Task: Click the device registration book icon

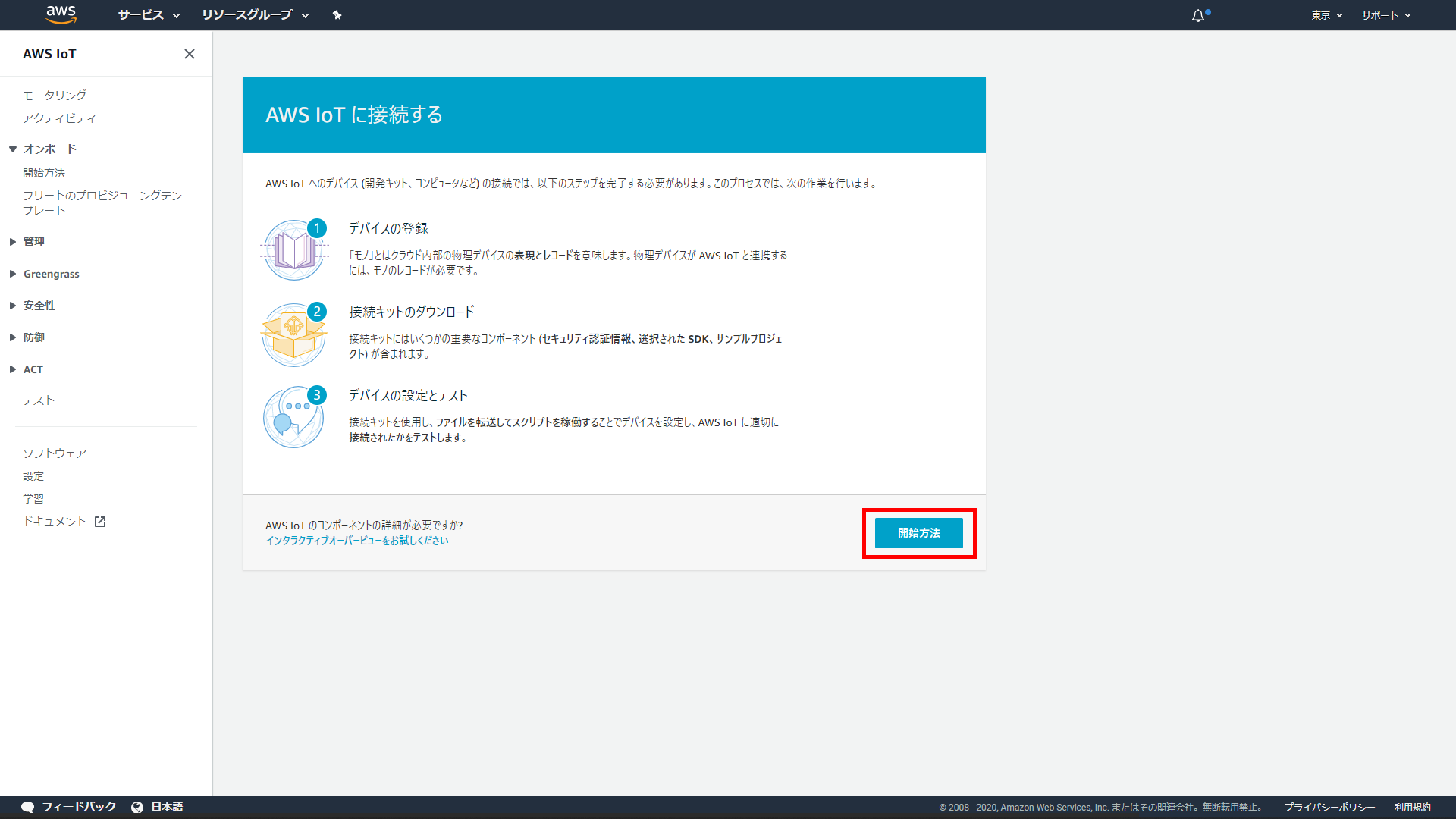Action: [x=294, y=251]
